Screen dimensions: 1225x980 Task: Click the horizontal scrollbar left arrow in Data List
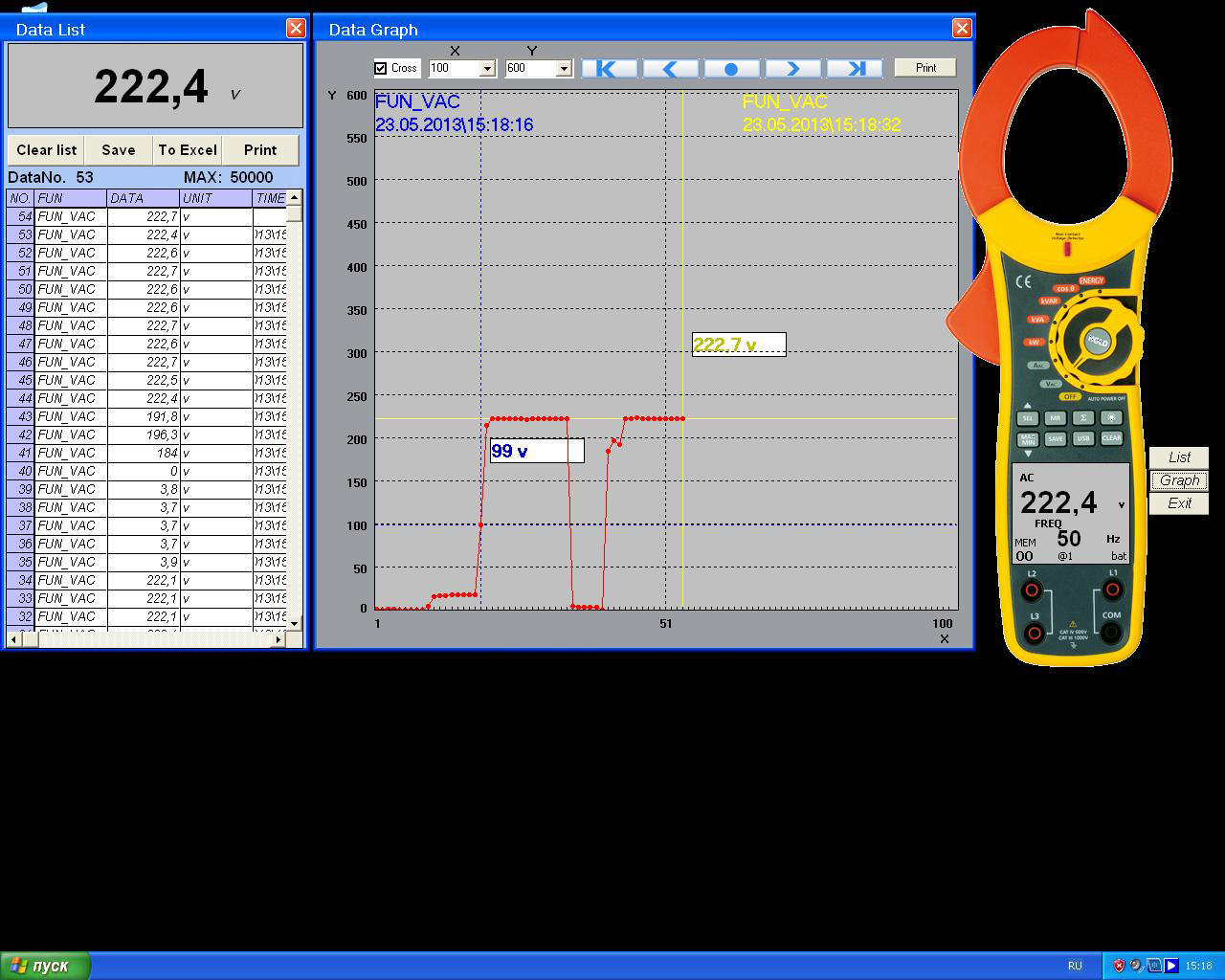[14, 639]
